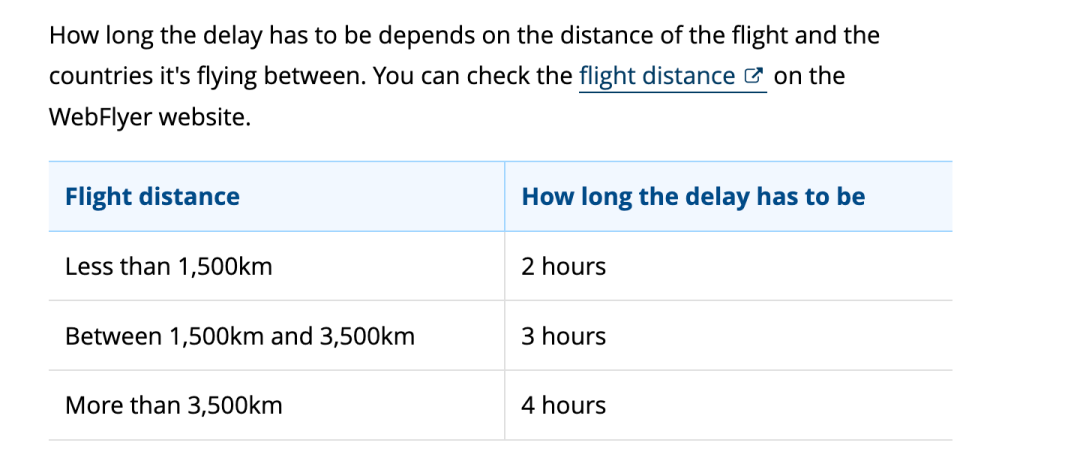Click the phrase "How long the delay" in paragraph
This screenshot has width=1080, height=455.
point(156,35)
